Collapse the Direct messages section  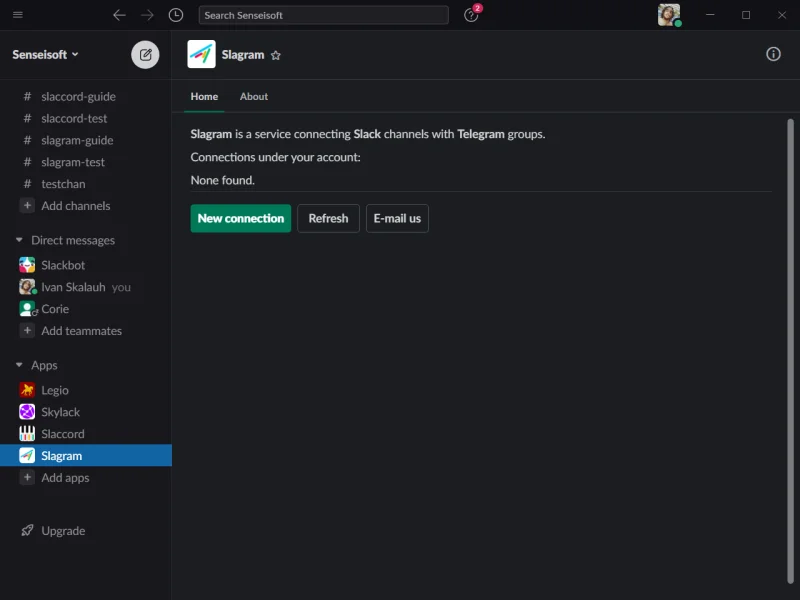pos(19,240)
